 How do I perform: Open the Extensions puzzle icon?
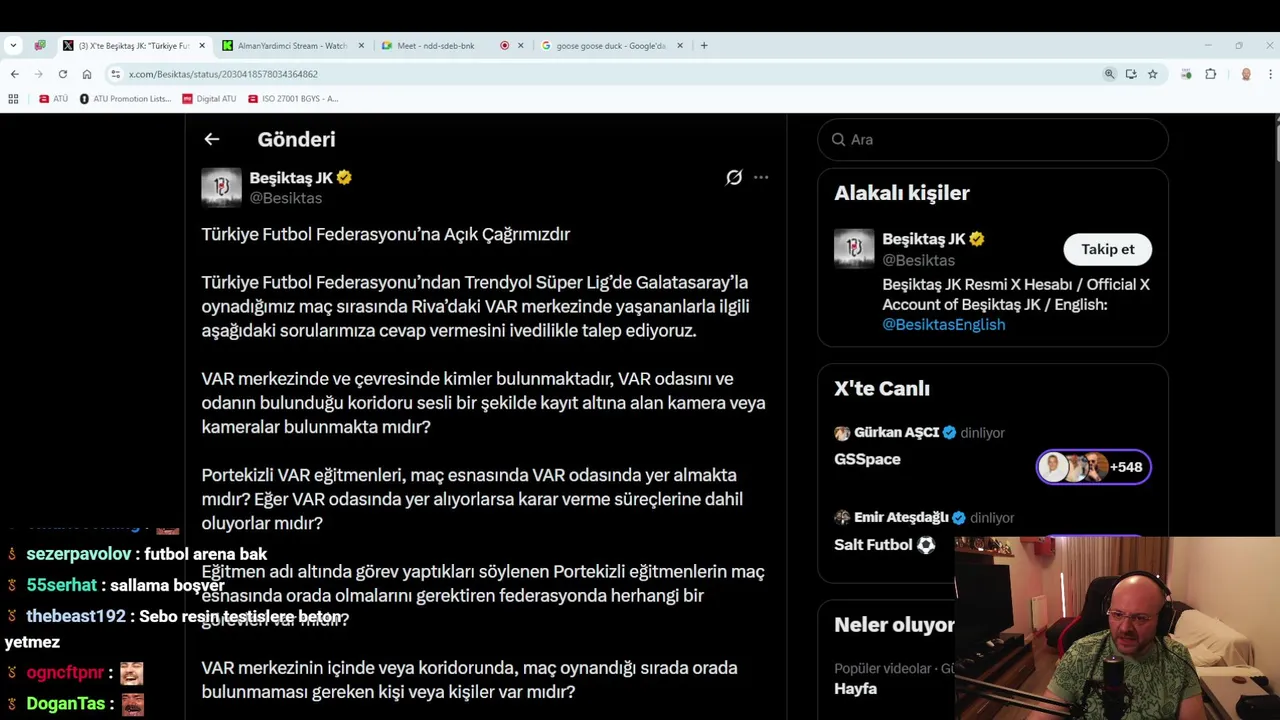click(1210, 74)
